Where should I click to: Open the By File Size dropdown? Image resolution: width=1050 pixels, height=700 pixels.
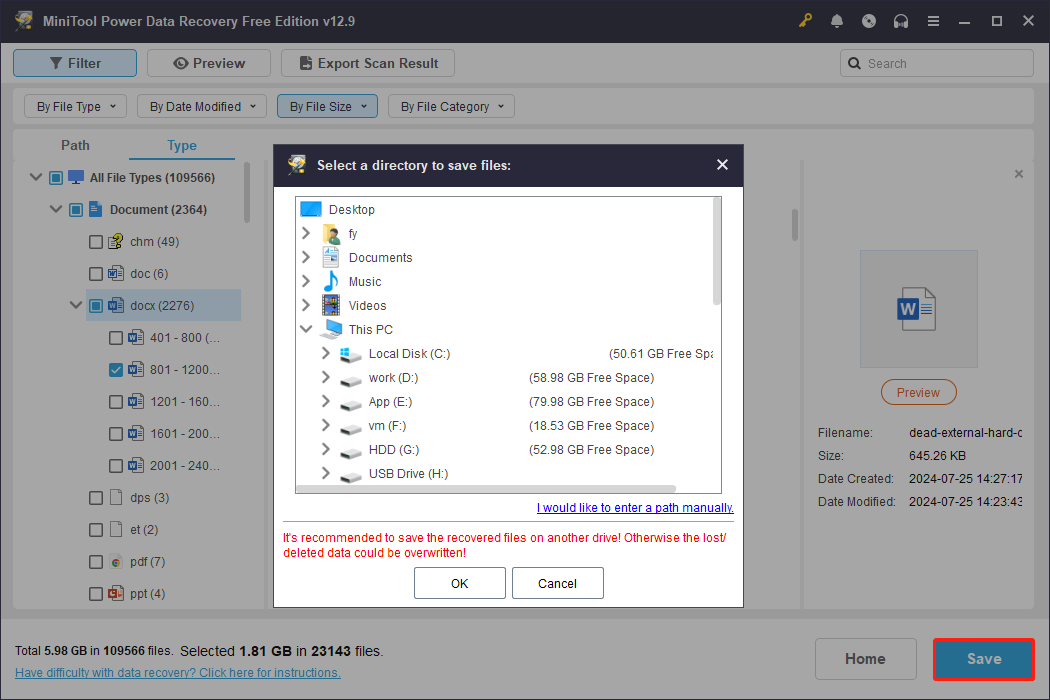tap(327, 107)
